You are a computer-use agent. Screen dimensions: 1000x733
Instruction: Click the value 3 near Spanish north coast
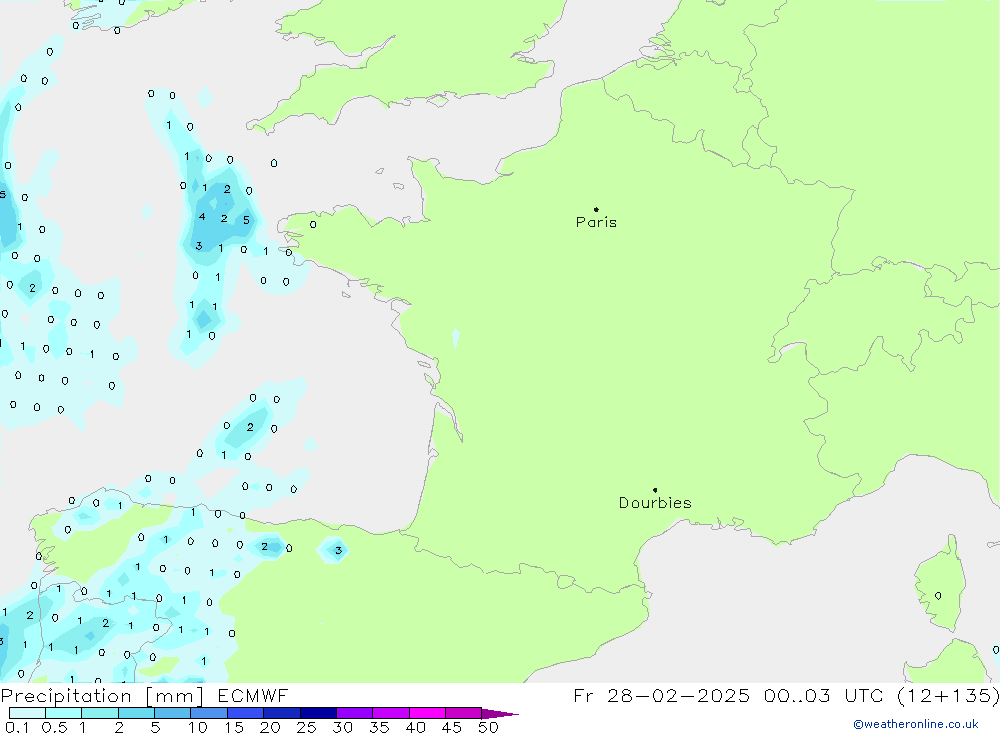339,551
